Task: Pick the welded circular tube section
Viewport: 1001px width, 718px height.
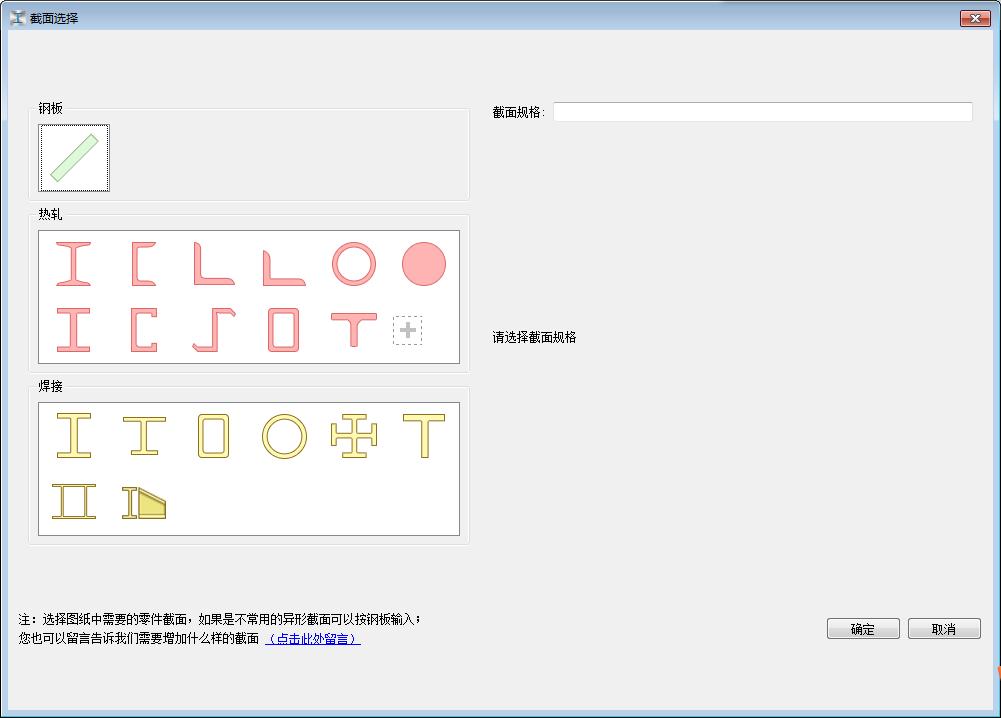Action: click(x=284, y=437)
